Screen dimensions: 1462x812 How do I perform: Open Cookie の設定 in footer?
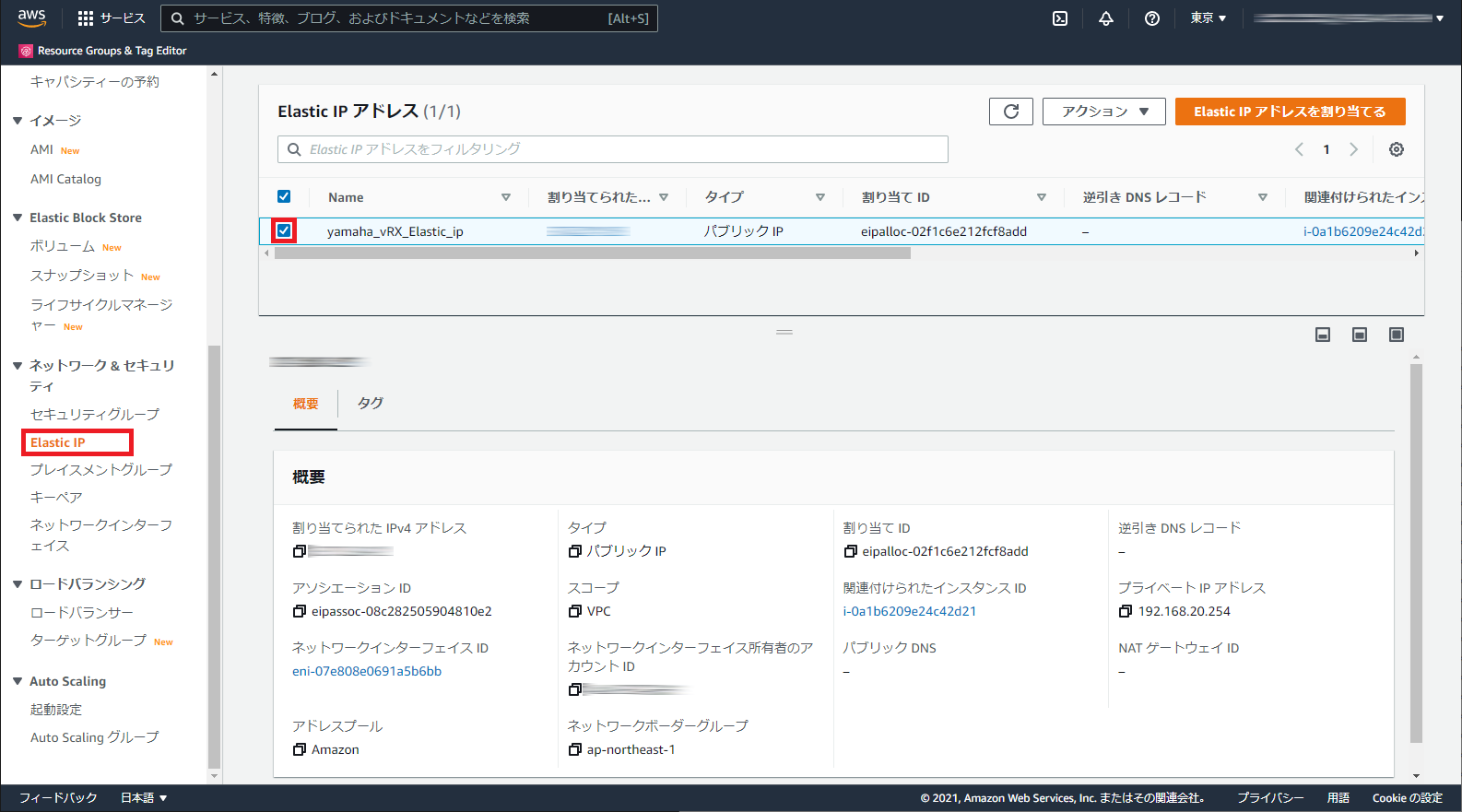click(1408, 798)
